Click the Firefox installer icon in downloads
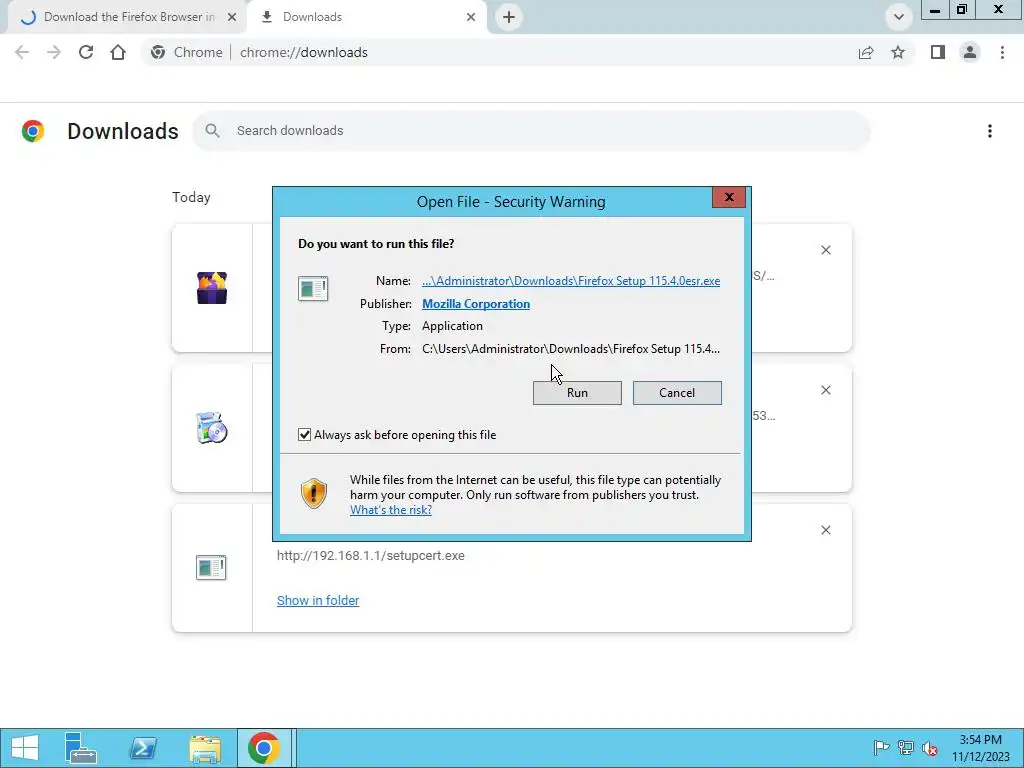Viewport: 1024px width, 768px height. click(x=212, y=288)
